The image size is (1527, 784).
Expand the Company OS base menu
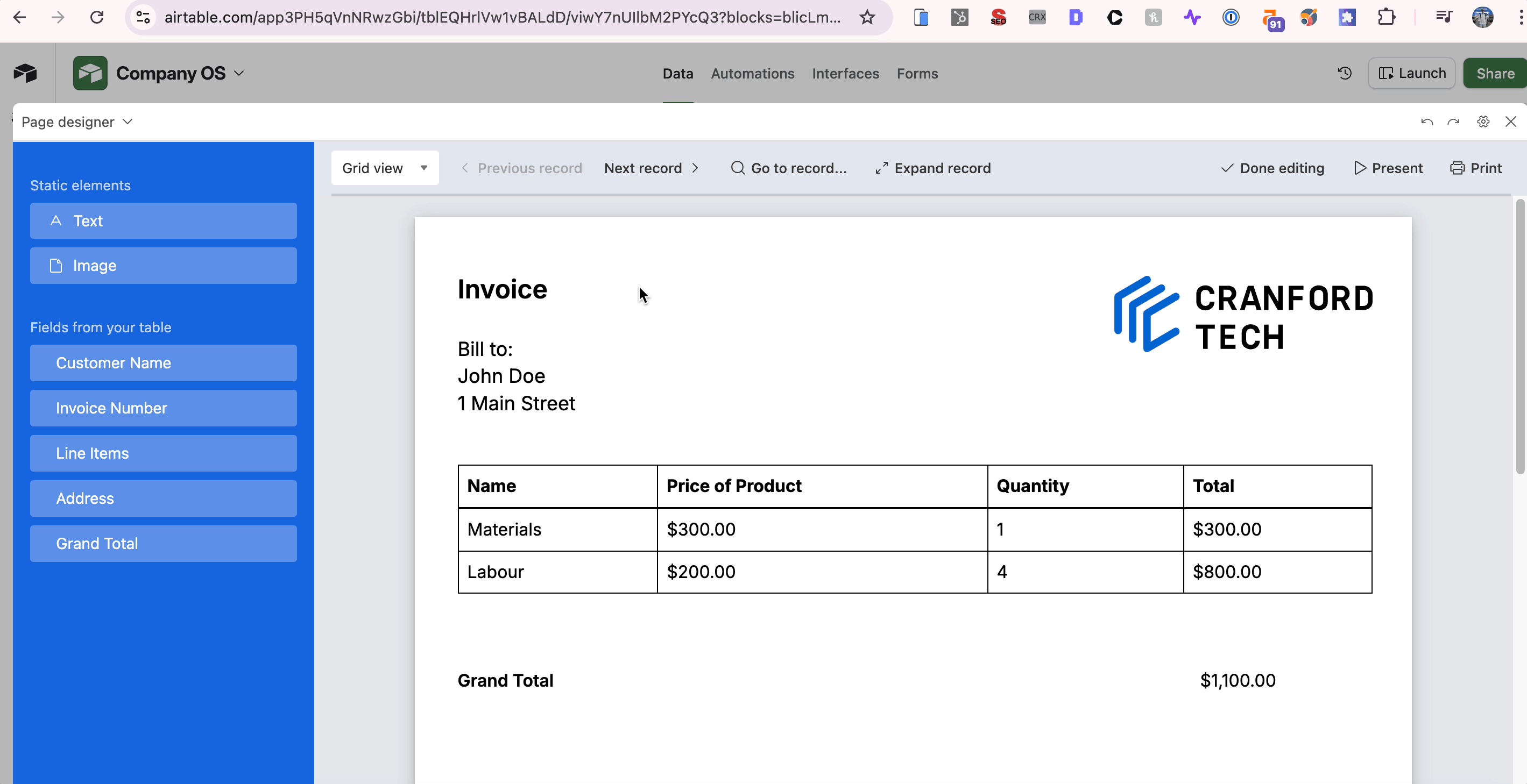[239, 74]
